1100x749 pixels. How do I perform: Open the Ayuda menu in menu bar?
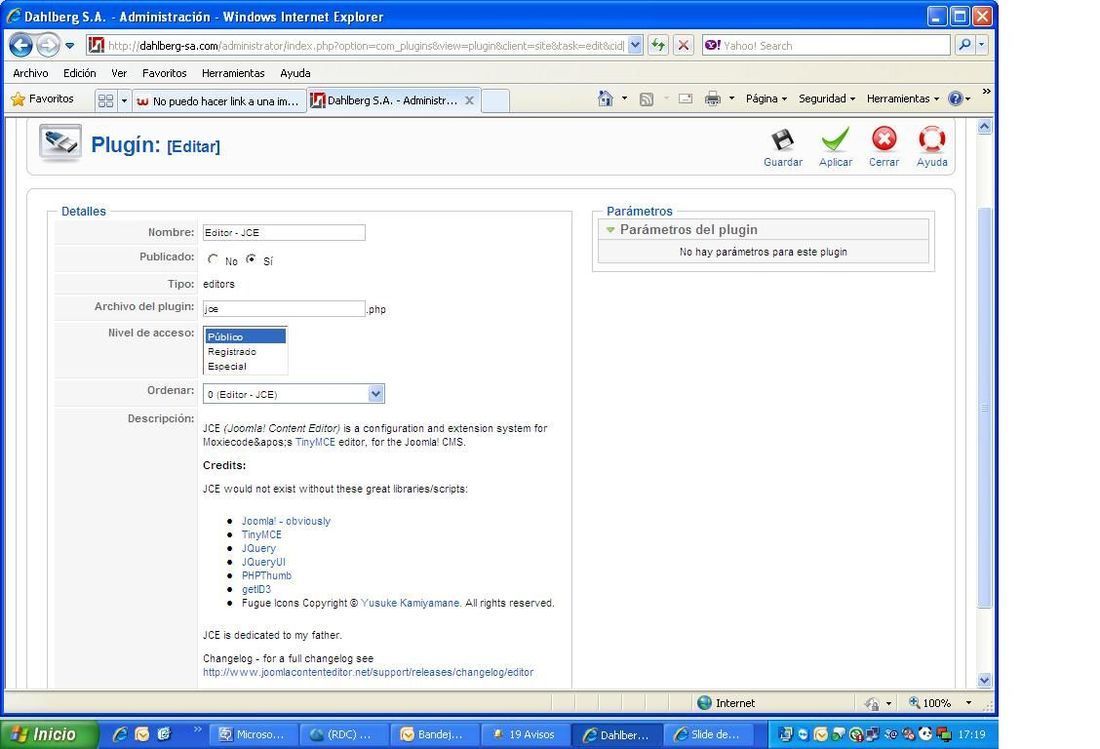pos(295,73)
